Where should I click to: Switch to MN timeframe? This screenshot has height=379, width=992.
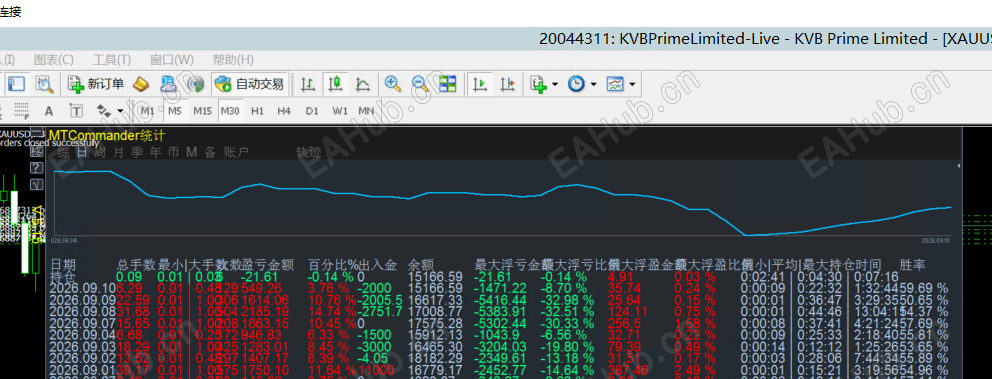click(x=366, y=111)
